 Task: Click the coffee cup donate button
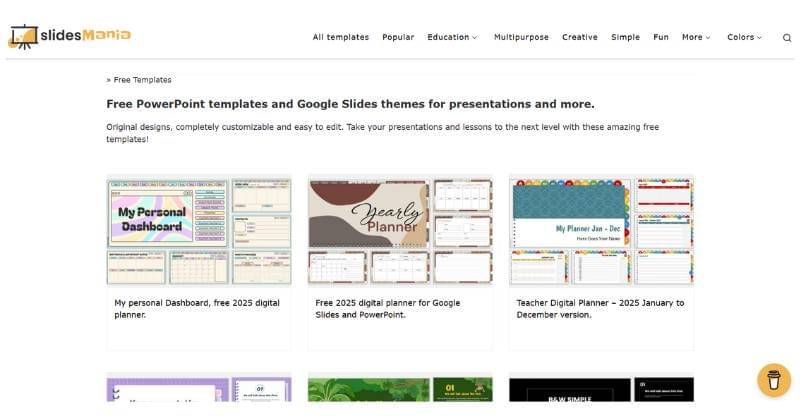pos(773,380)
